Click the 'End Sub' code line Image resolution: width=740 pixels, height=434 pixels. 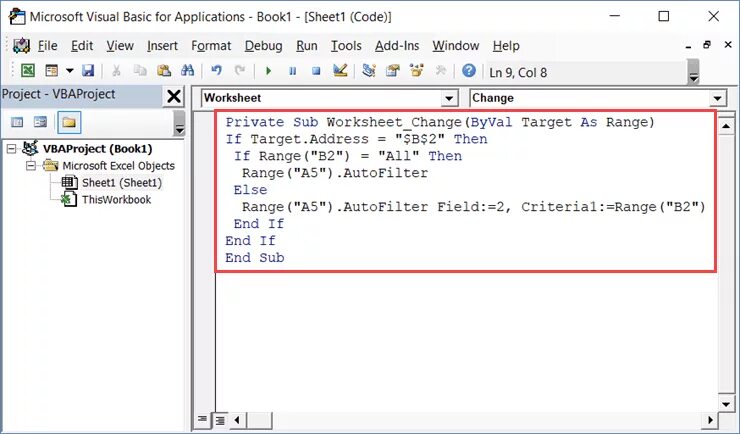point(255,258)
